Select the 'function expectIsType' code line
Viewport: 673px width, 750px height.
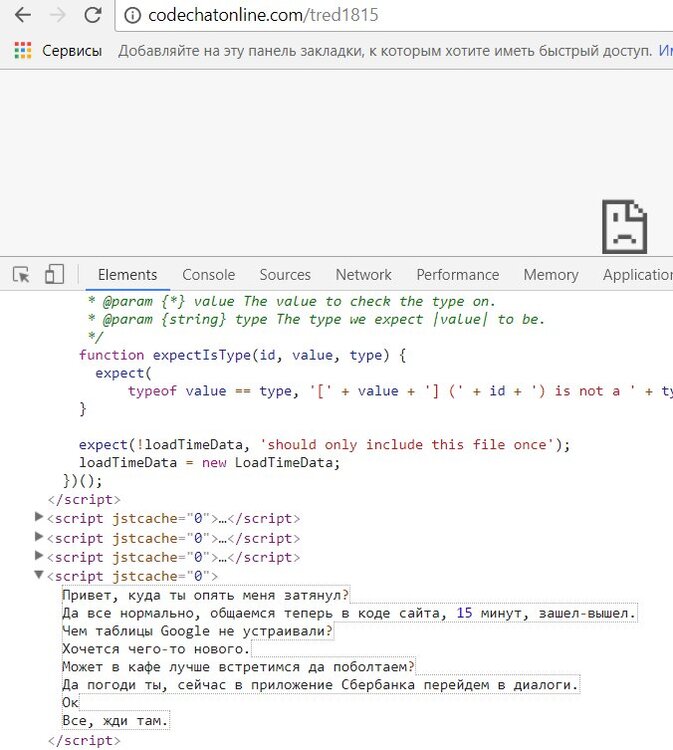230,355
